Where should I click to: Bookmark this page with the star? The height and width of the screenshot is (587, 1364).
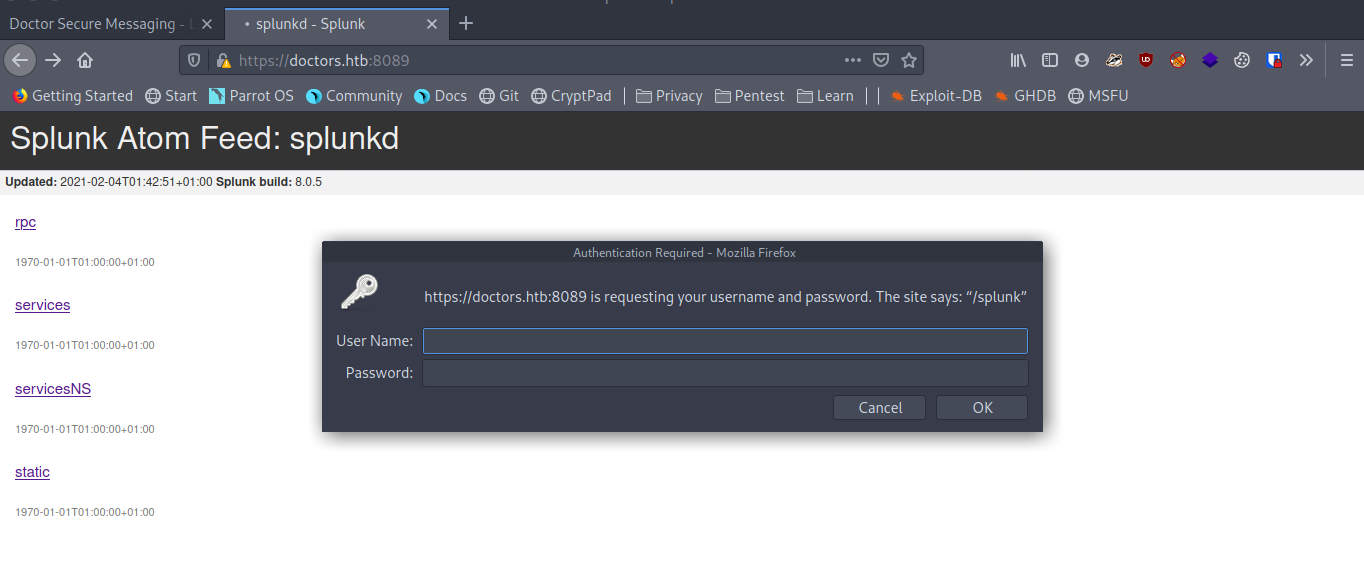(909, 60)
